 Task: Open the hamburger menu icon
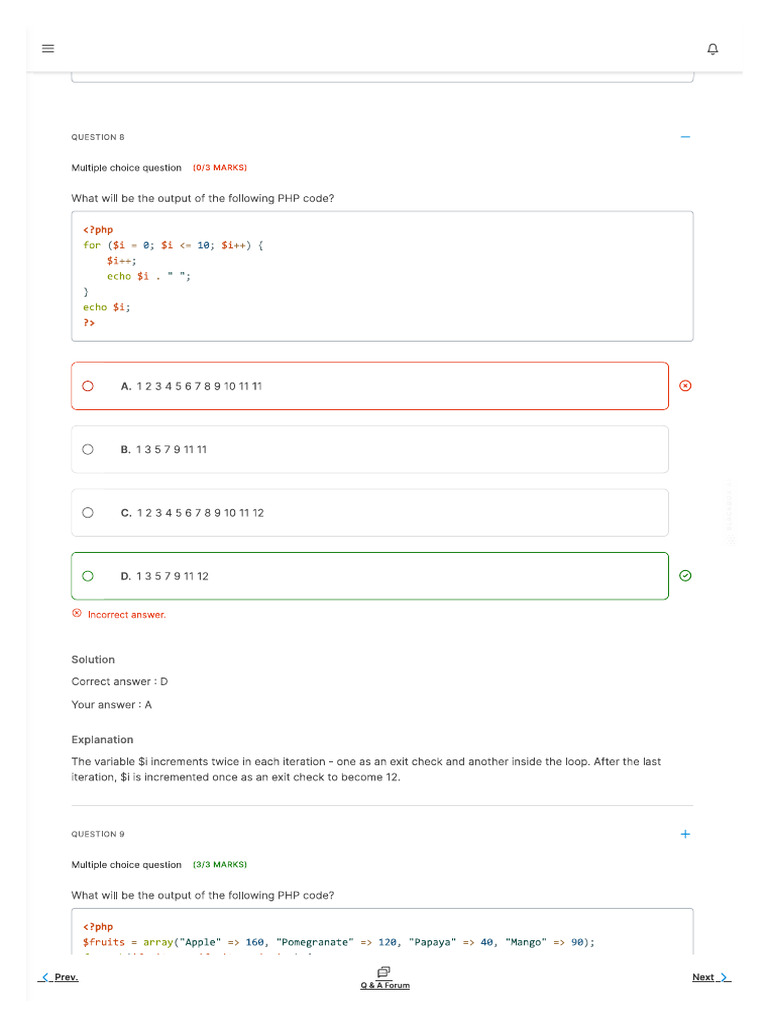[48, 49]
